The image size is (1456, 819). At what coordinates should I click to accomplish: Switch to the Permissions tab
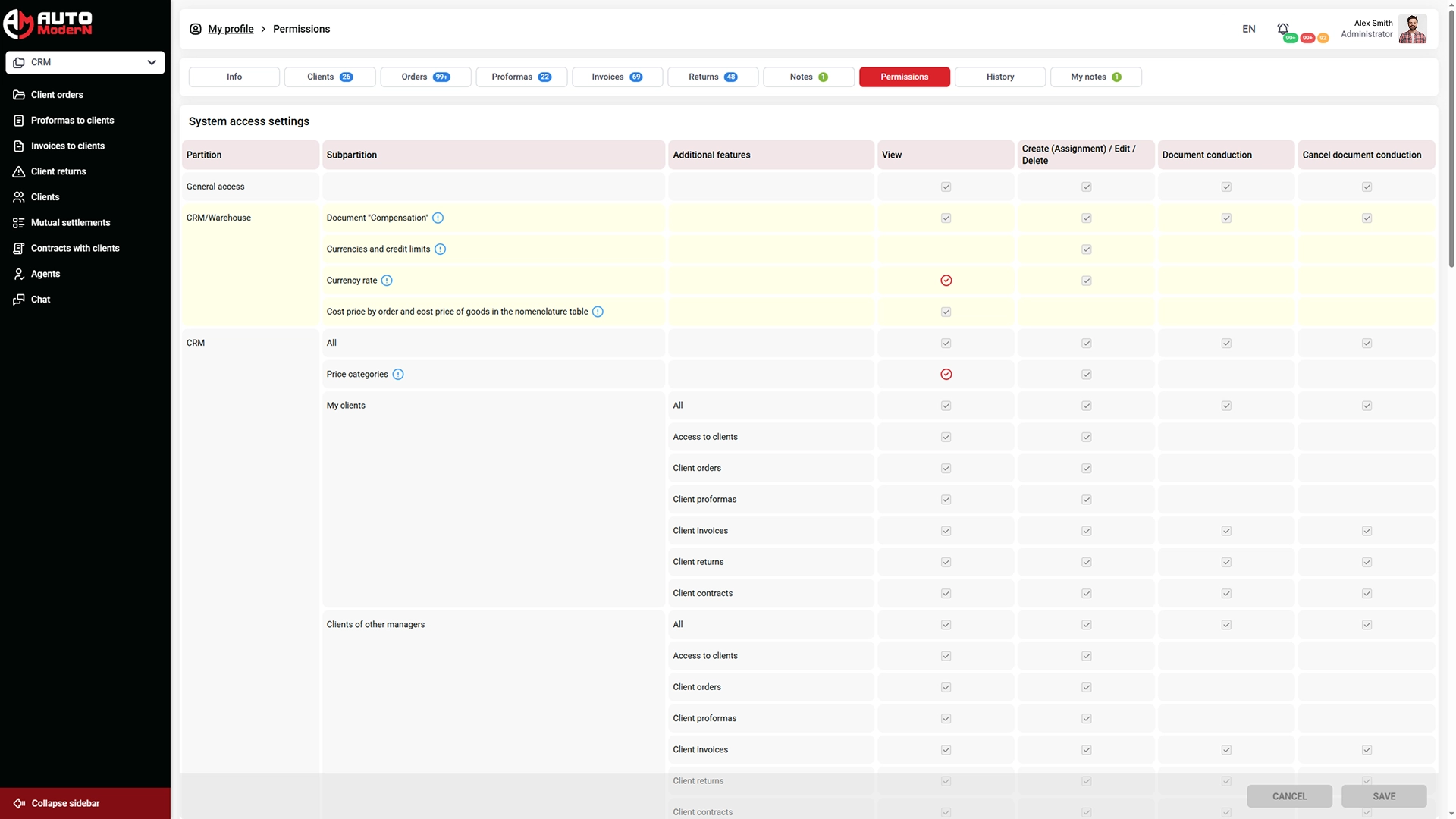pyautogui.click(x=904, y=77)
